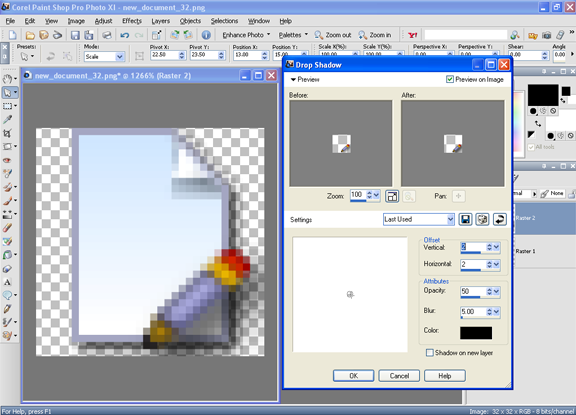The height and width of the screenshot is (415, 576).
Task: Select the Raster 1 layer
Action: 545,251
